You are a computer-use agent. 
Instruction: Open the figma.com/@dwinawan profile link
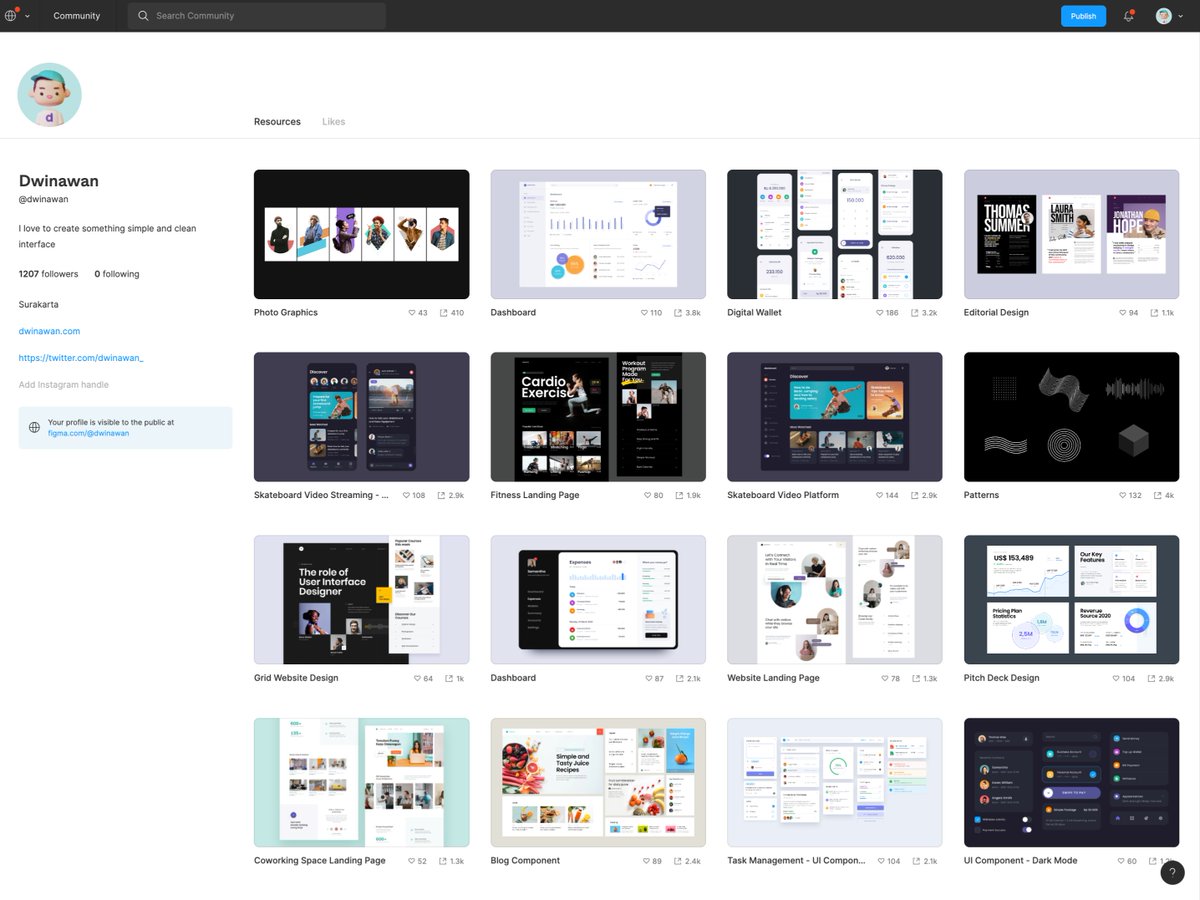pos(88,433)
